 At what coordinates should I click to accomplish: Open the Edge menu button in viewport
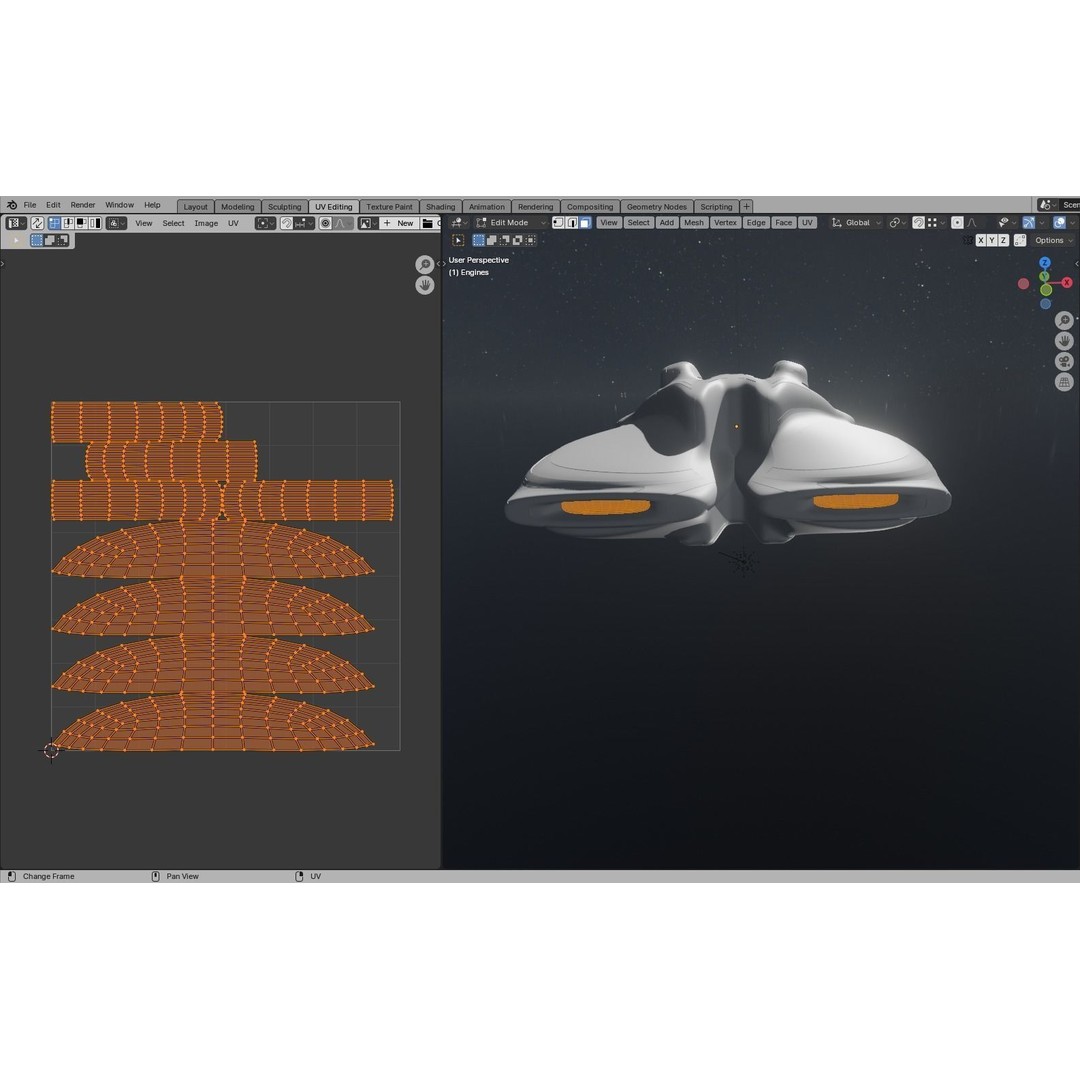756,222
